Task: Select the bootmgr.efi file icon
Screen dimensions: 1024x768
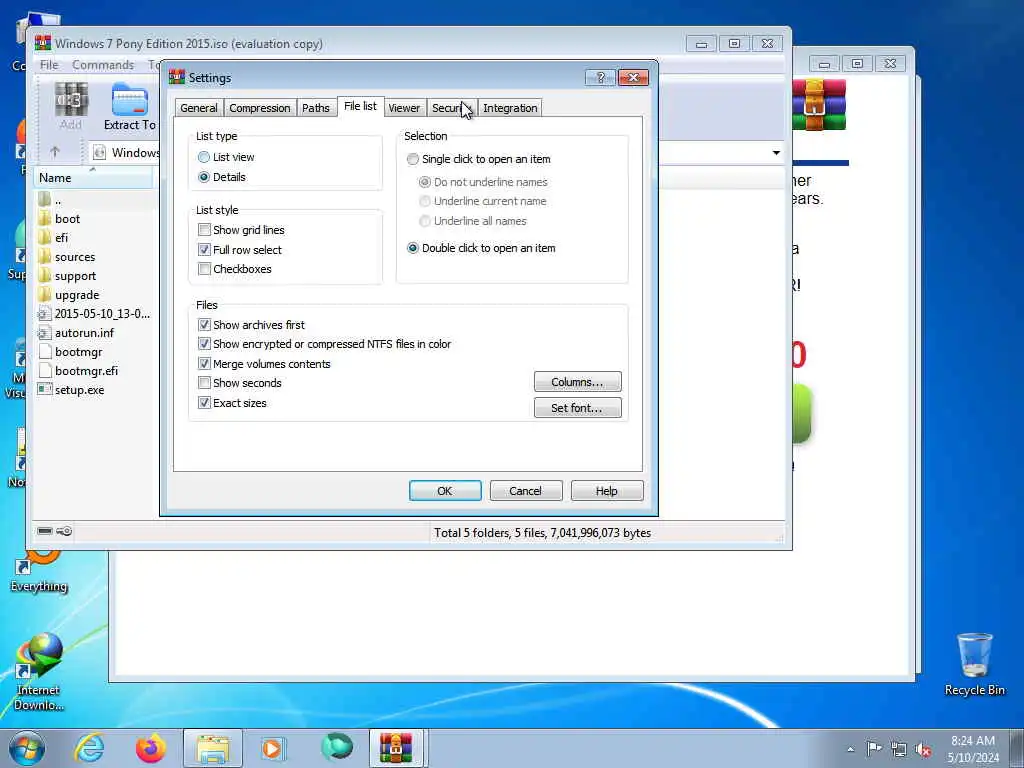Action: pos(44,370)
